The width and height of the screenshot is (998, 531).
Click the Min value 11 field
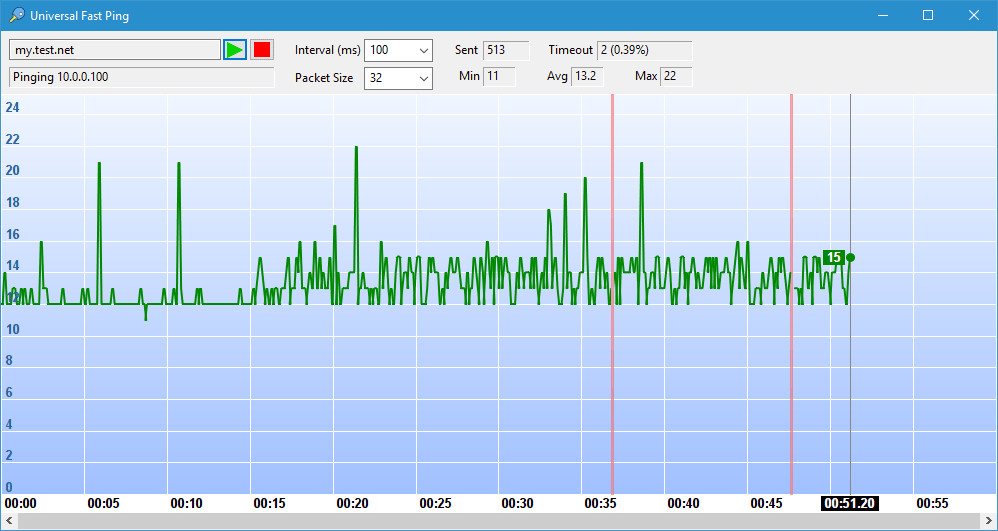pos(499,76)
